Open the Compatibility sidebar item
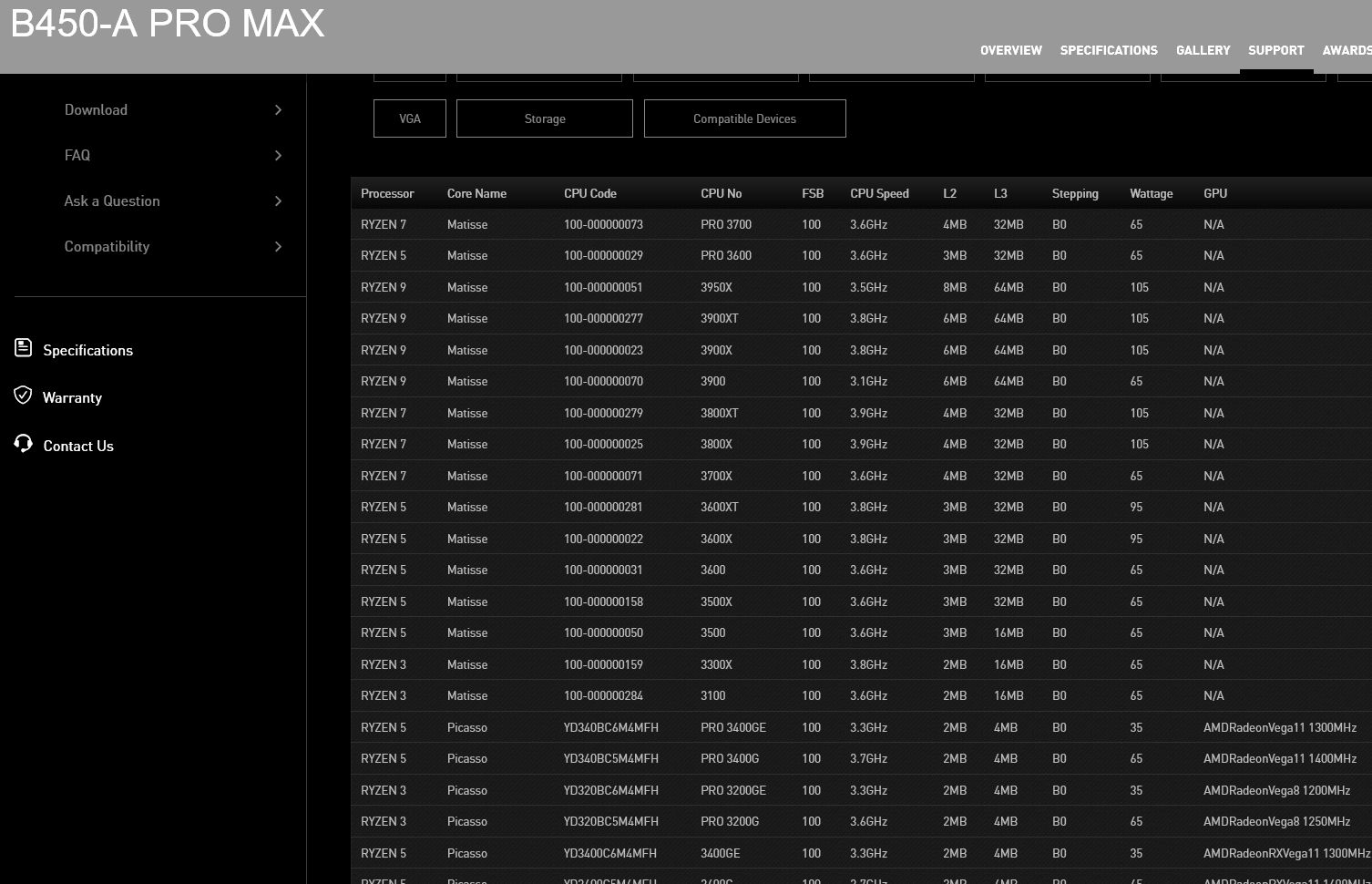This screenshot has height=884, width=1372. pyautogui.click(x=107, y=246)
